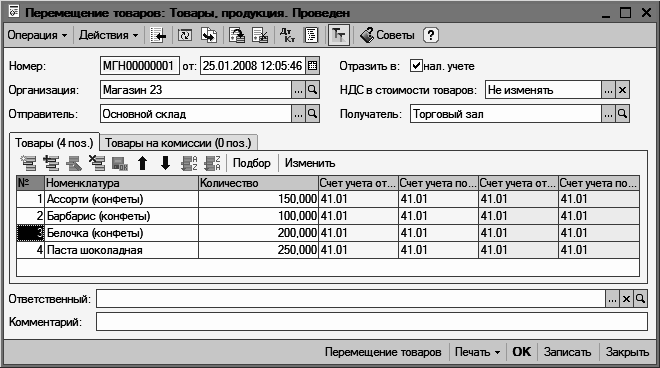Screen dimensions: 660x368
Task: Toggle the Тт text-size toolbar button
Action: click(338, 35)
